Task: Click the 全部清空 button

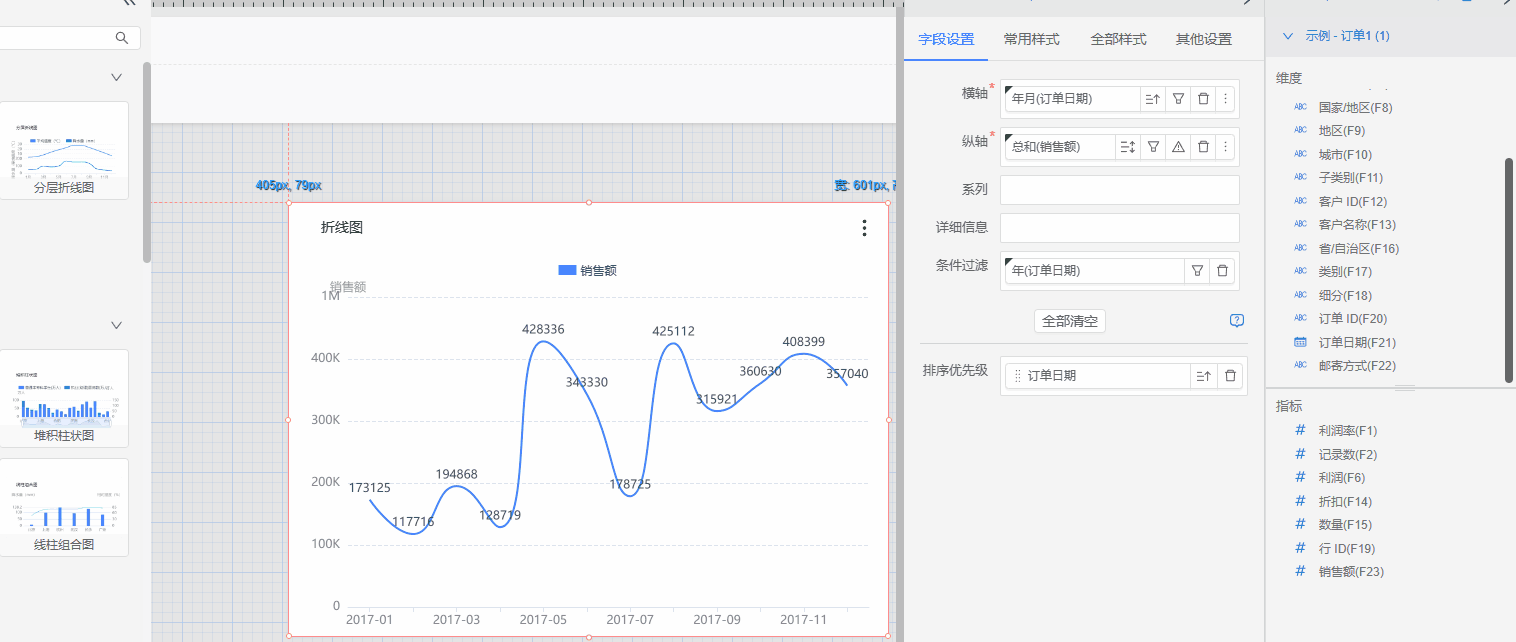Action: [1069, 321]
